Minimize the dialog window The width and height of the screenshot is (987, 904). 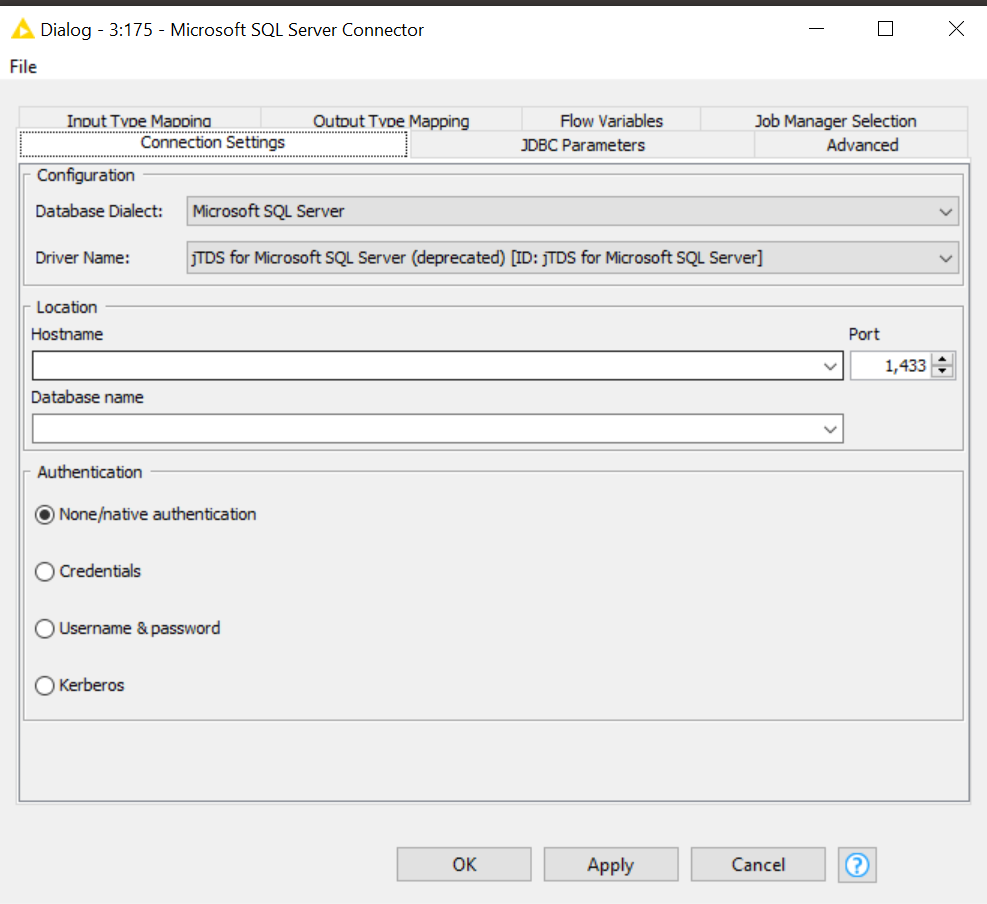tap(816, 29)
